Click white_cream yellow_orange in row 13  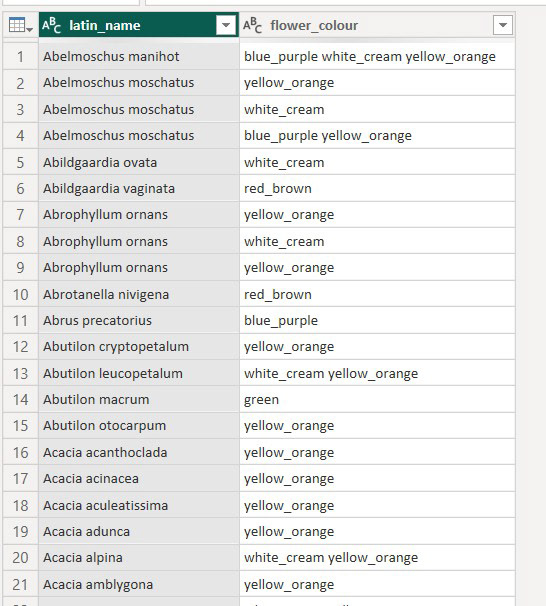point(377,373)
